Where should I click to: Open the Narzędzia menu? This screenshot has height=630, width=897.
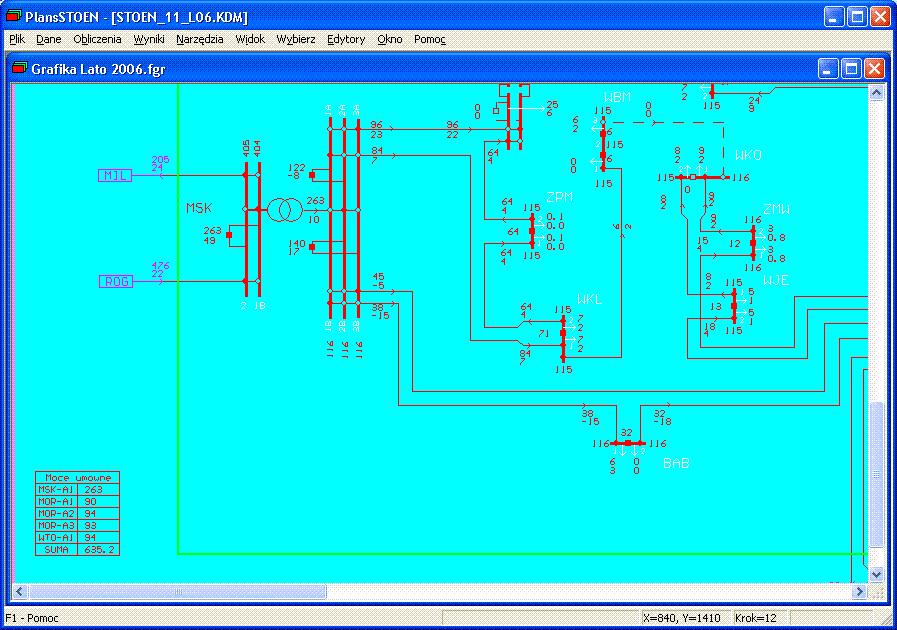click(x=200, y=39)
